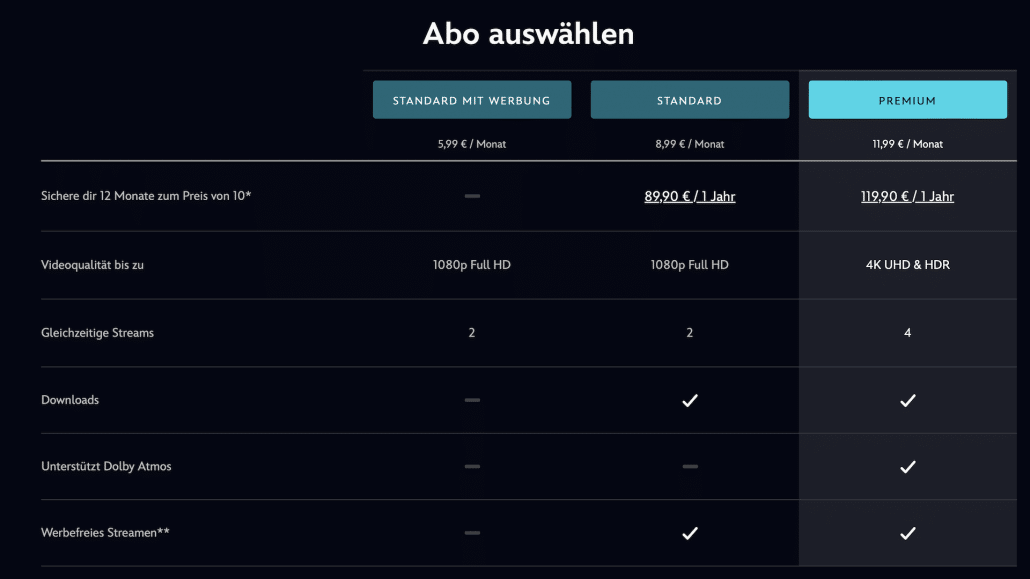Click the dash for Dolby Atmos under Standard
The width and height of the screenshot is (1030, 579).
click(689, 466)
